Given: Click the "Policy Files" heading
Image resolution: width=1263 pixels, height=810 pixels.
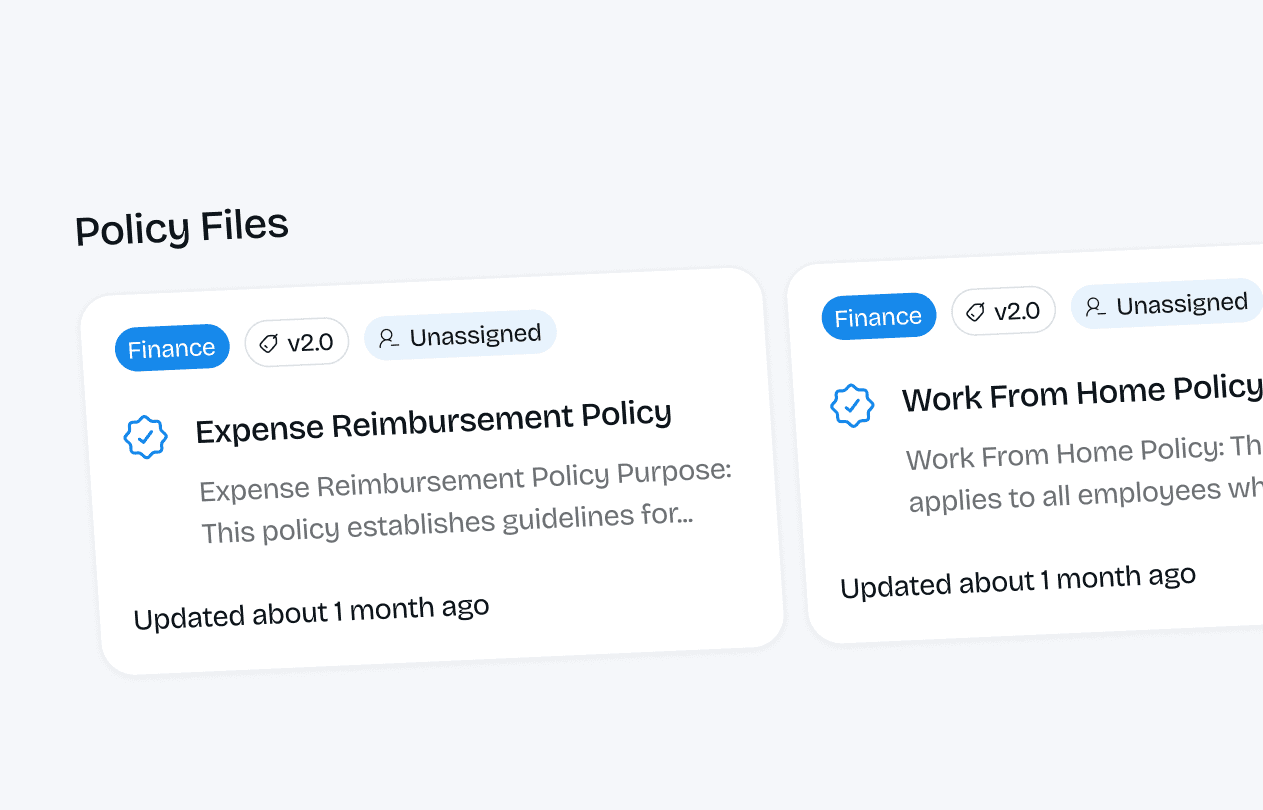Looking at the screenshot, I should (x=182, y=227).
